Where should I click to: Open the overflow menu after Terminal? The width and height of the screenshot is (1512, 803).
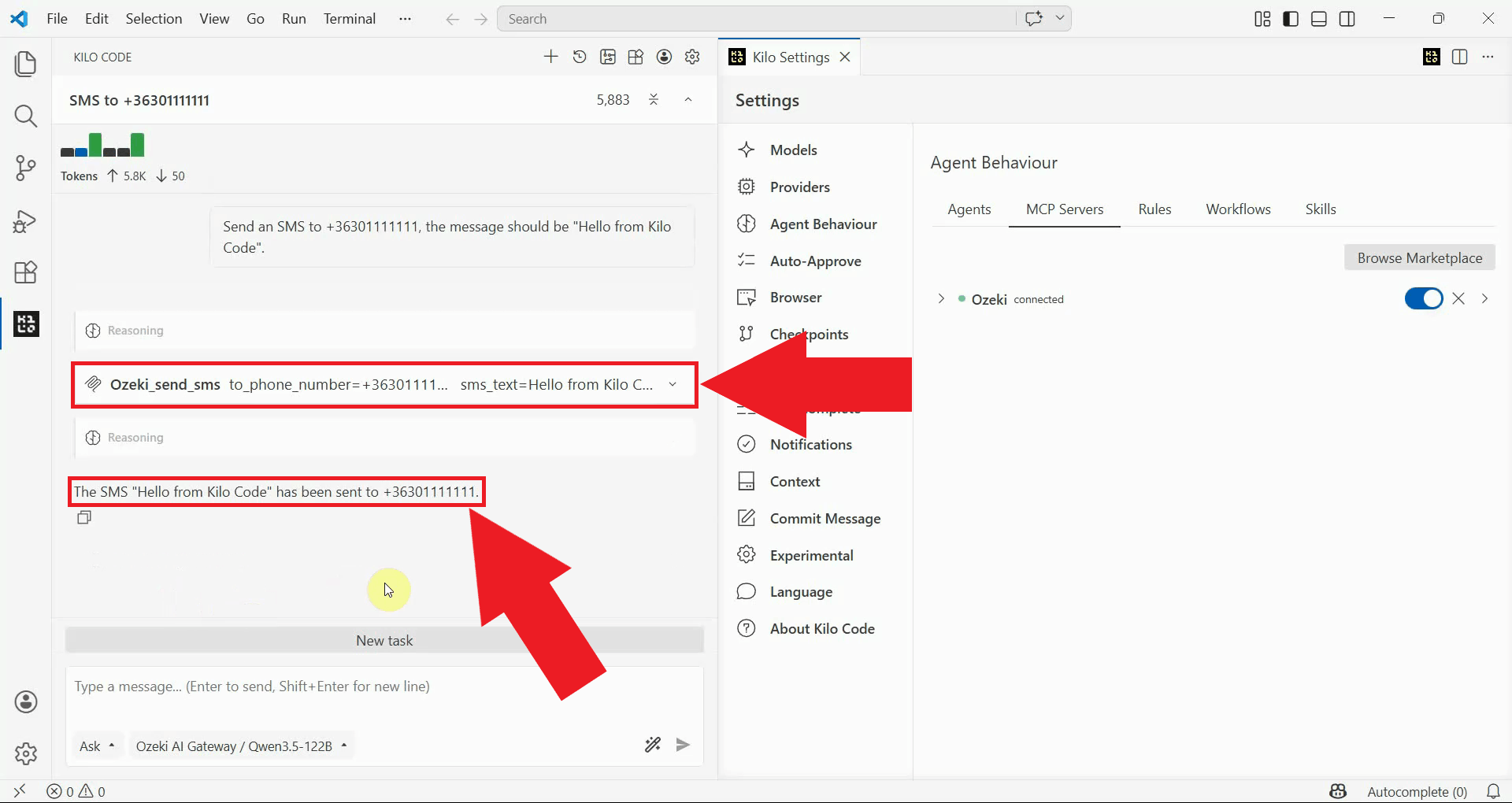coord(405,18)
